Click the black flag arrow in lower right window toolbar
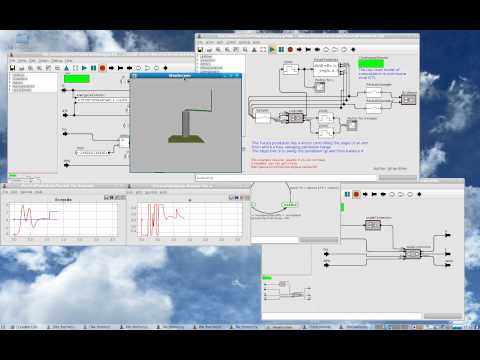This screenshot has width=480, height=360. click(x=374, y=194)
